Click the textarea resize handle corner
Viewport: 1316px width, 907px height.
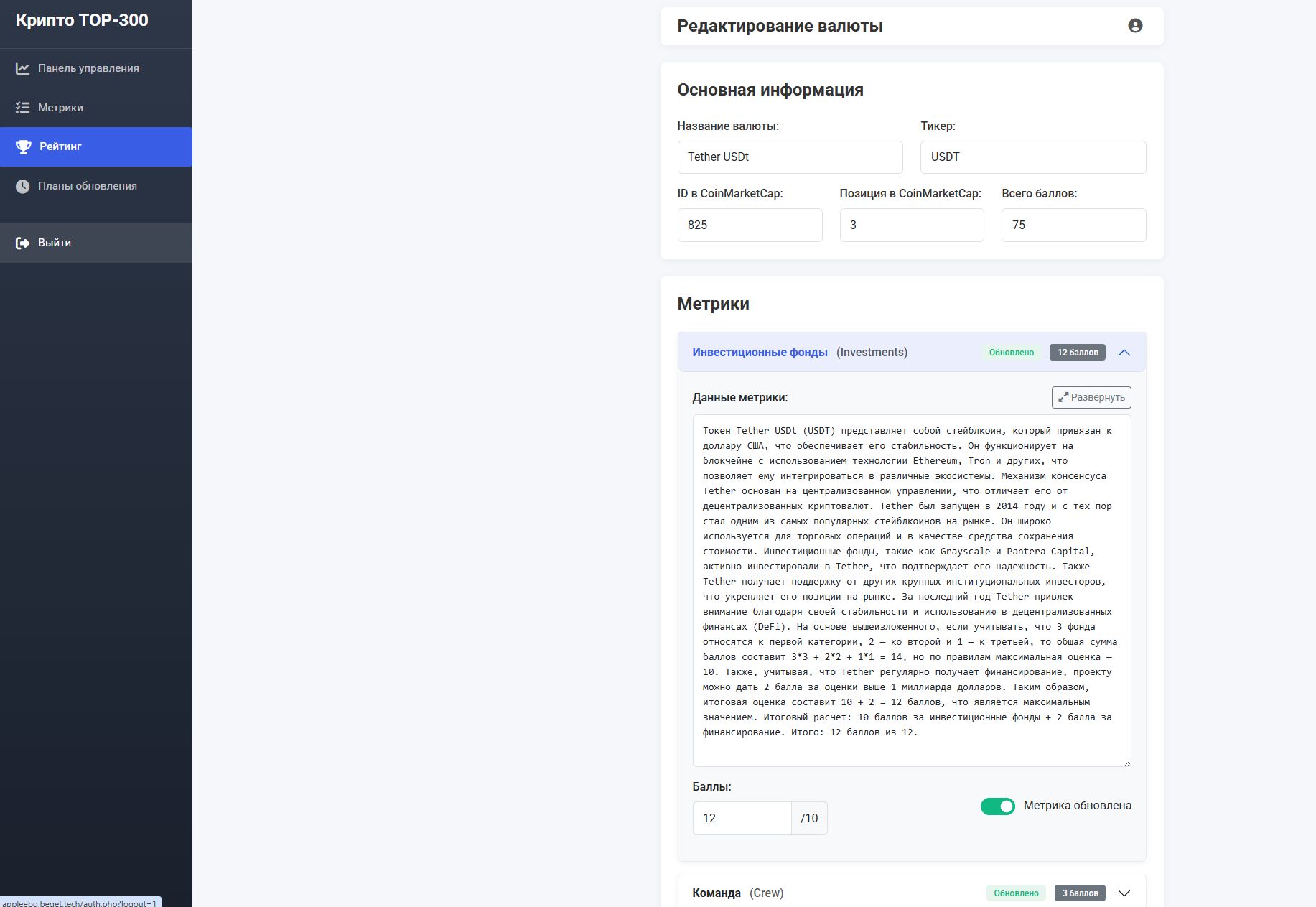(x=1126, y=762)
